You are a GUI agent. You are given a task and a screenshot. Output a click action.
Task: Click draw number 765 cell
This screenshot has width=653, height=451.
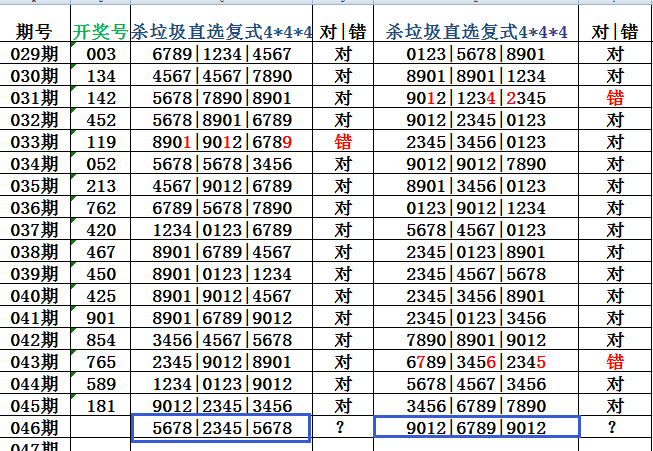pyautogui.click(x=100, y=362)
